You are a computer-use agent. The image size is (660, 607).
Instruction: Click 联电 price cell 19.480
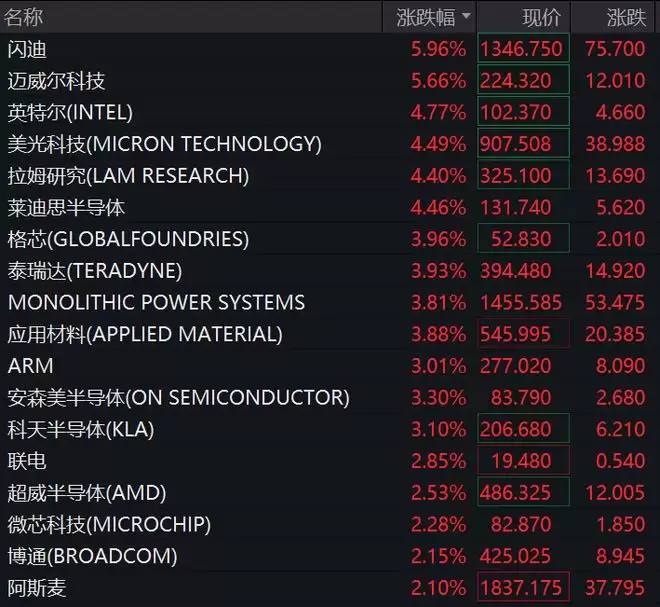(524, 461)
